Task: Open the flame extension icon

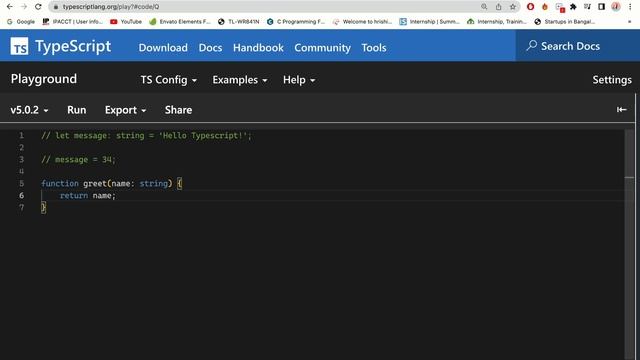Action: tap(544, 7)
